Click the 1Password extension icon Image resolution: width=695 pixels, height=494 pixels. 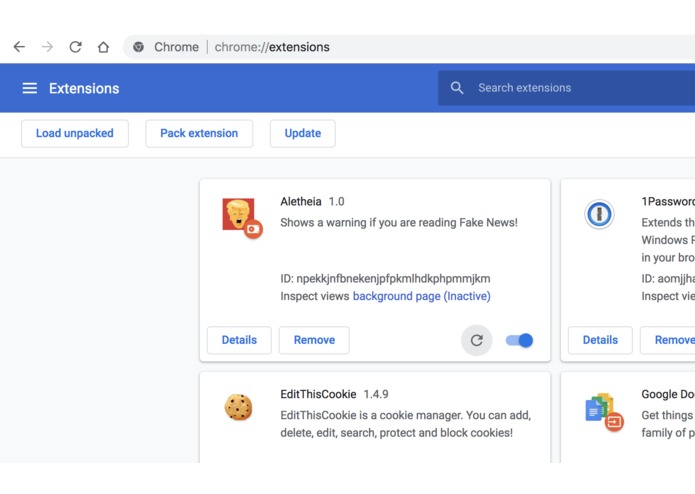coord(599,214)
